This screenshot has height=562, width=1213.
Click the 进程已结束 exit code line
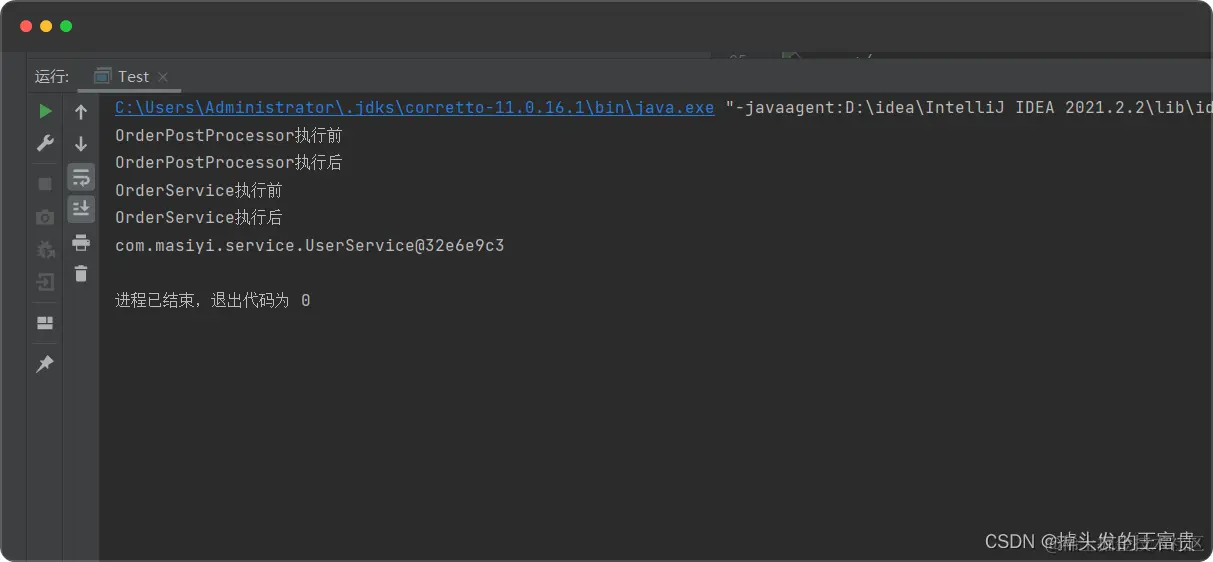click(213, 300)
